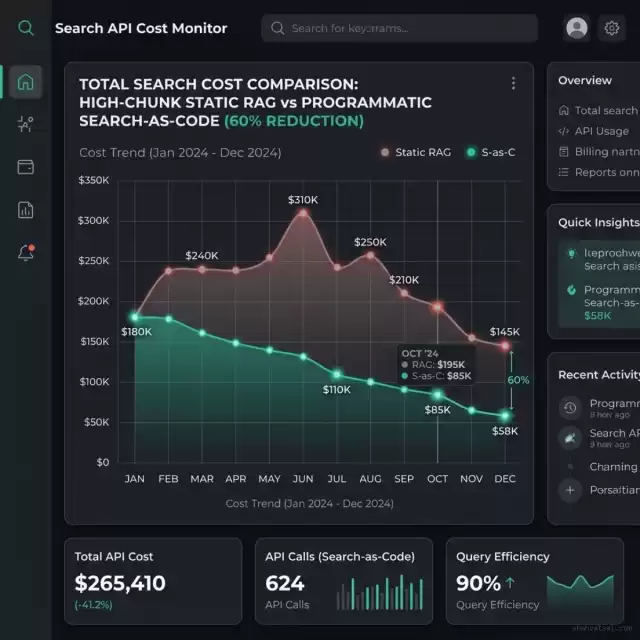This screenshot has height=640, width=640.
Task: Open the notifications bell icon
Action: pyautogui.click(x=26, y=253)
